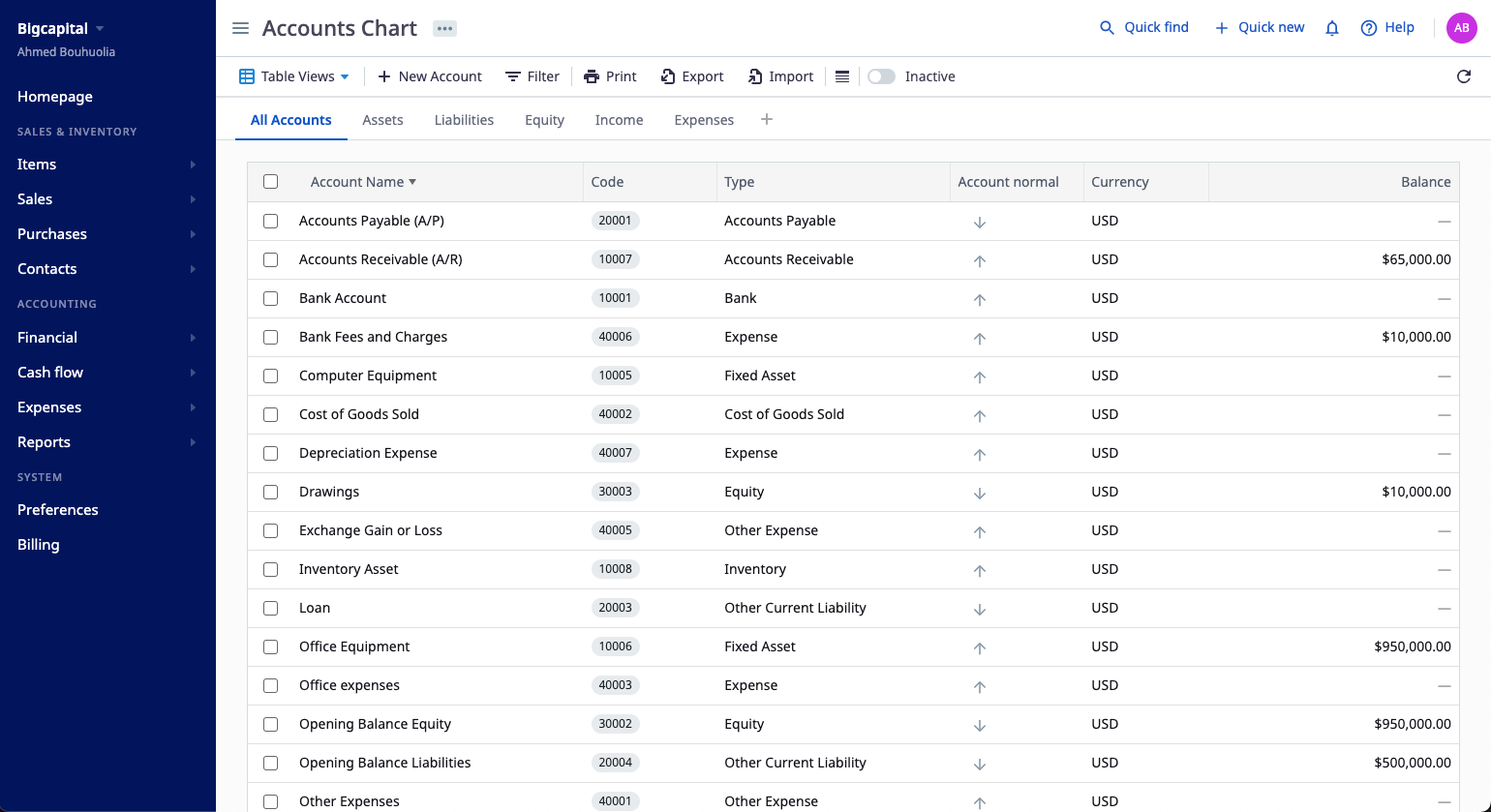Sort by the Account Name column header
The width and height of the screenshot is (1491, 812).
pos(357,182)
